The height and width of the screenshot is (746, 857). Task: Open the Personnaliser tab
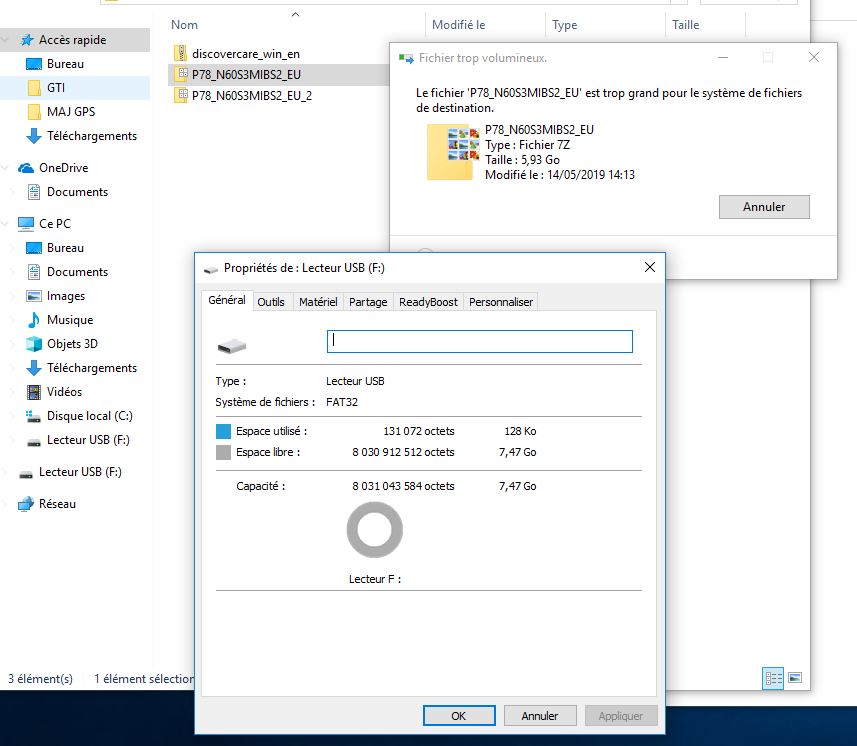pos(501,302)
